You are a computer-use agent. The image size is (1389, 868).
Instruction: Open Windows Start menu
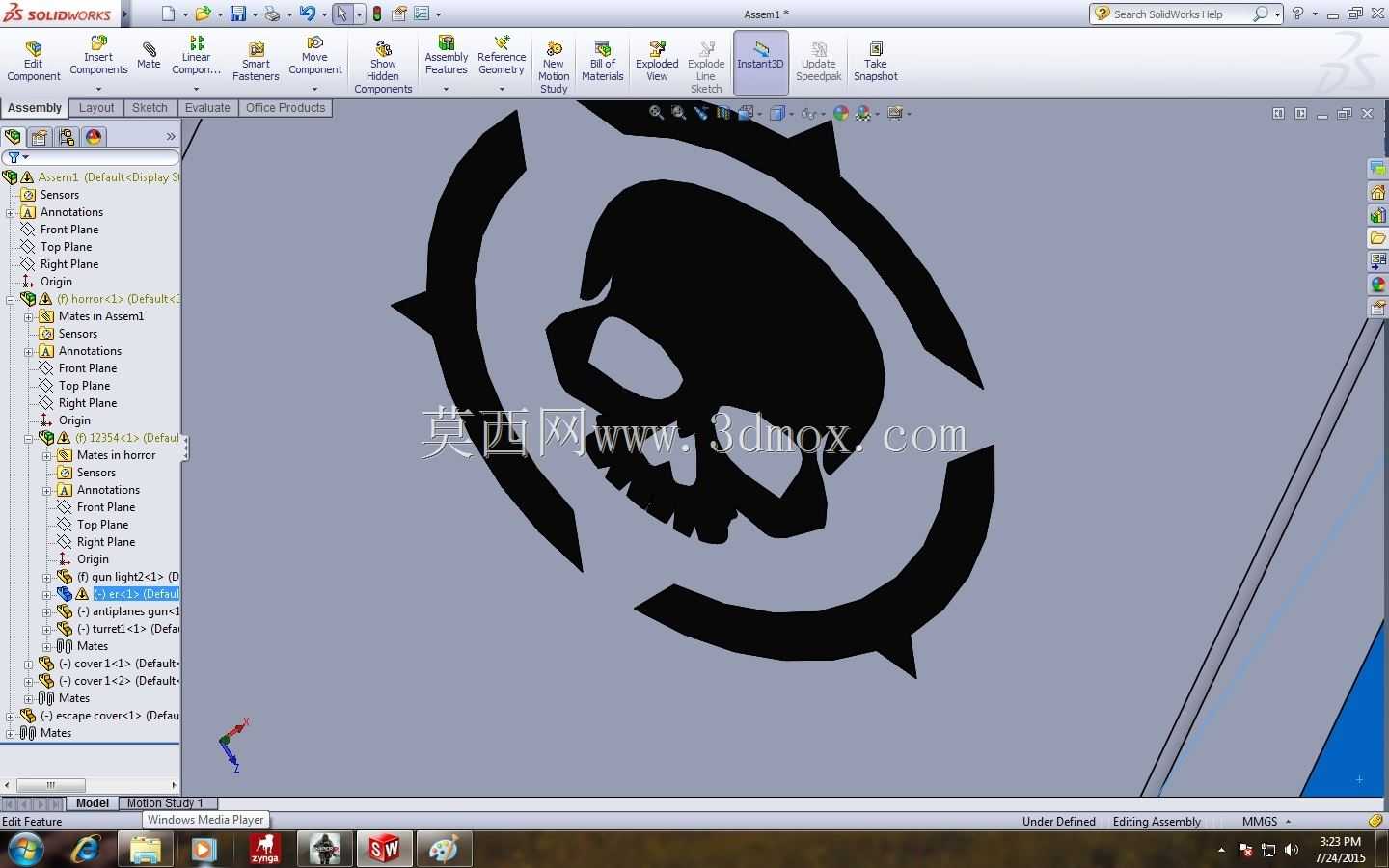coord(24,850)
